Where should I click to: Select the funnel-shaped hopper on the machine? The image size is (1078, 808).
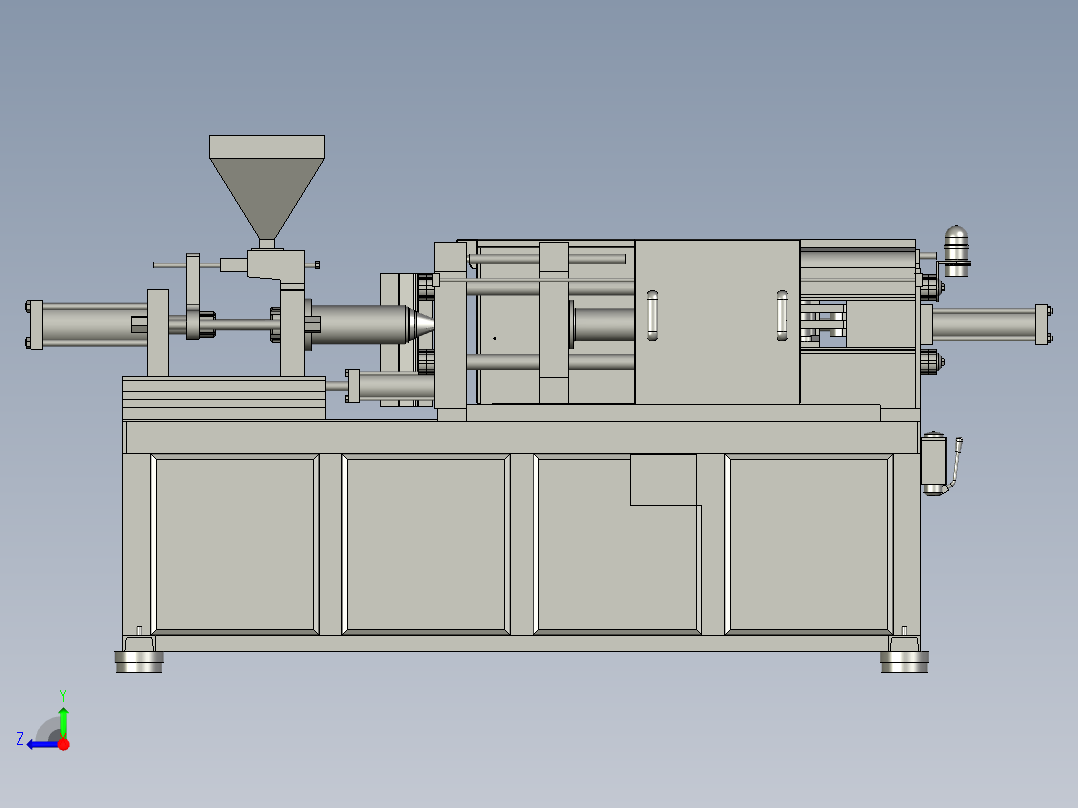(x=267, y=187)
